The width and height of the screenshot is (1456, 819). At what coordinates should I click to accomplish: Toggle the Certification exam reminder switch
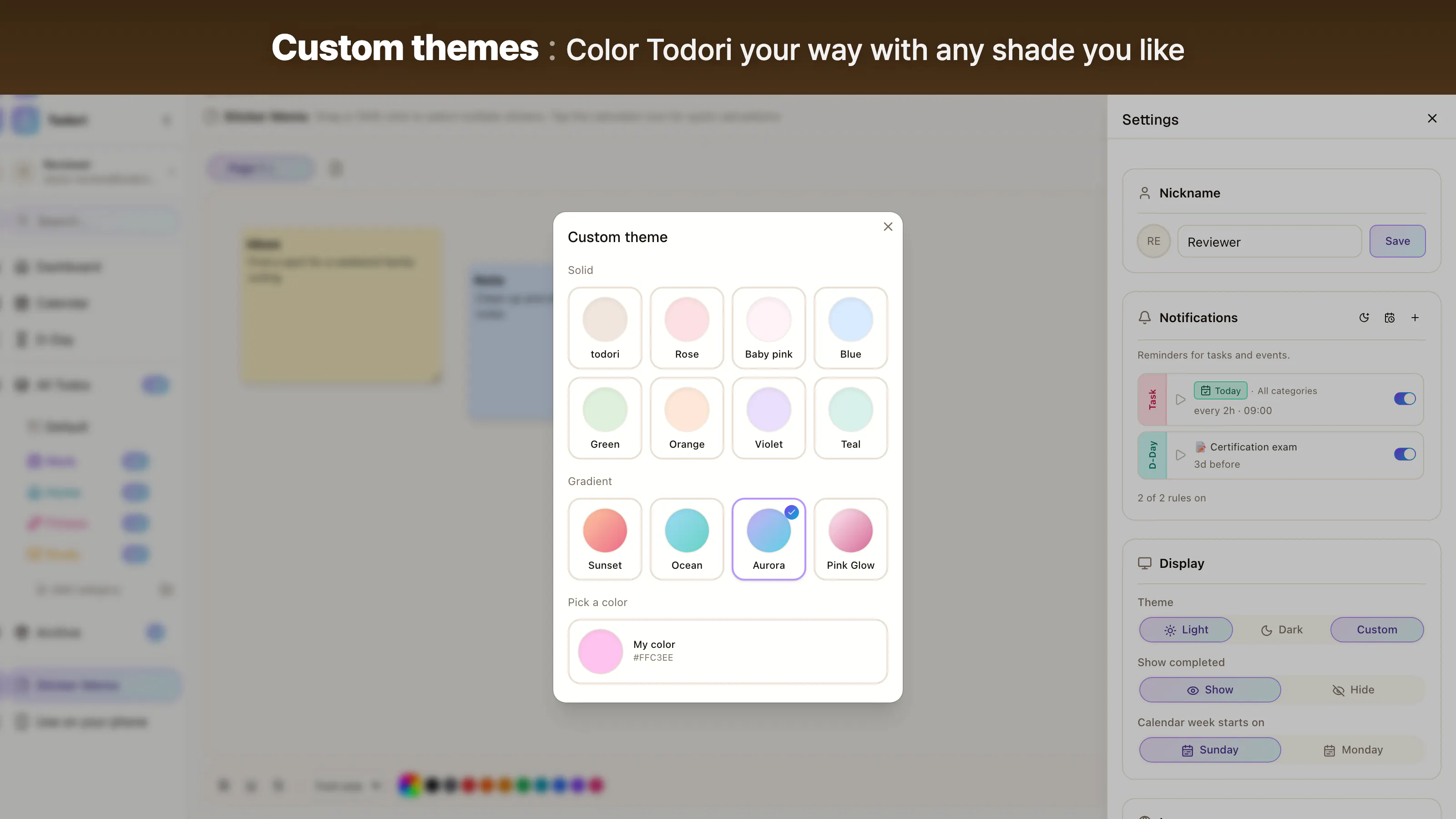click(x=1405, y=455)
